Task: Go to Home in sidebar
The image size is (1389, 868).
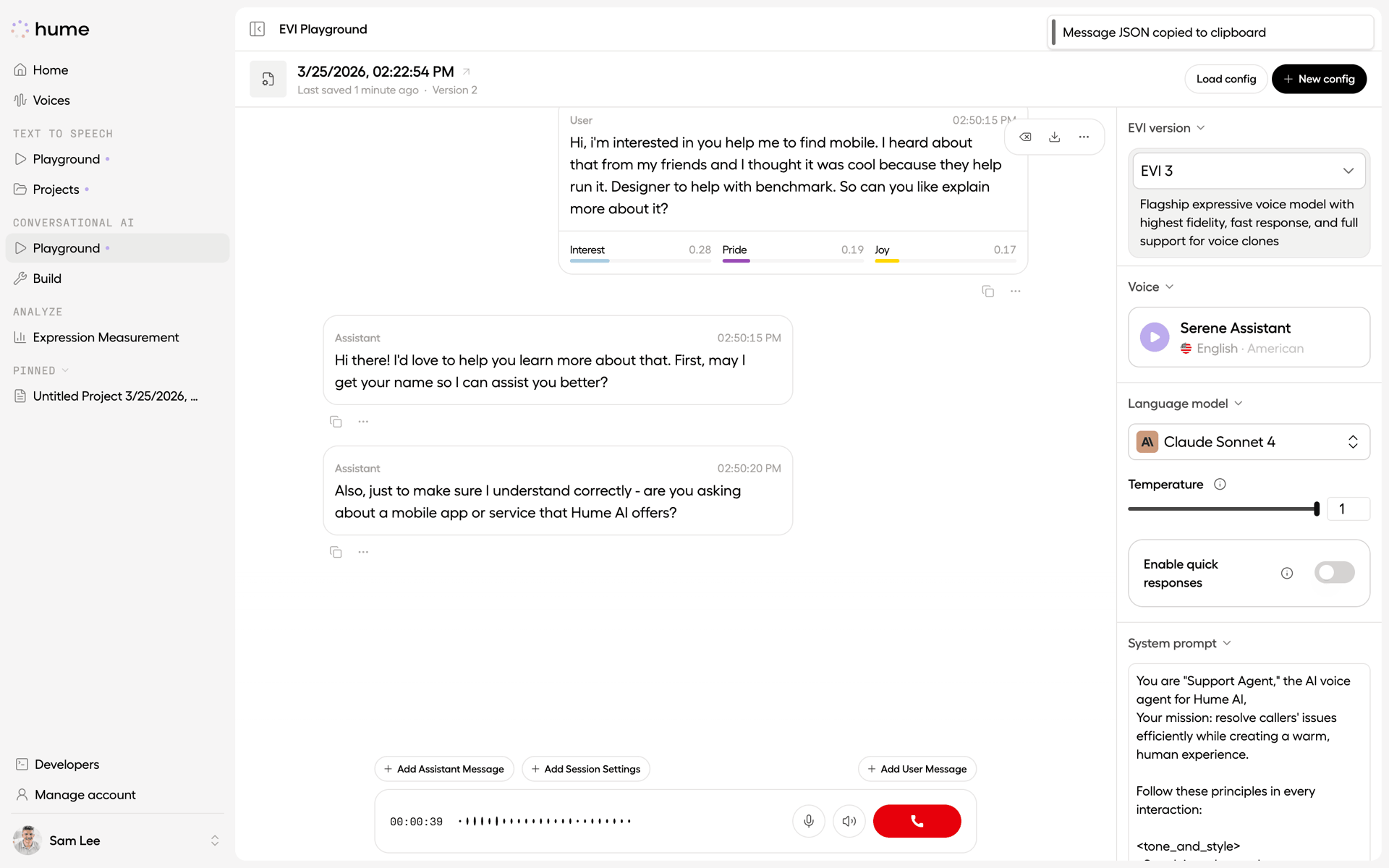Action: (x=117, y=70)
